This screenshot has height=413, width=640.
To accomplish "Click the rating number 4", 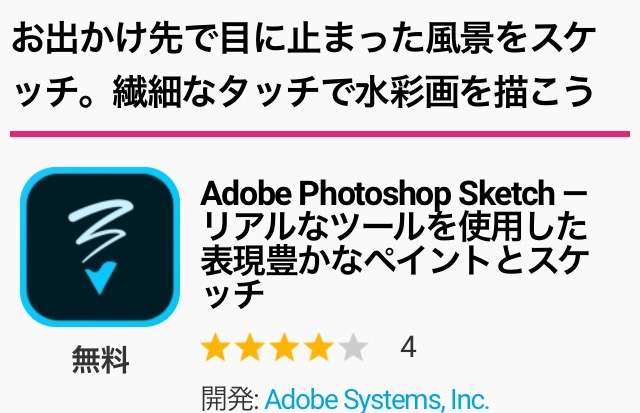I will (408, 347).
